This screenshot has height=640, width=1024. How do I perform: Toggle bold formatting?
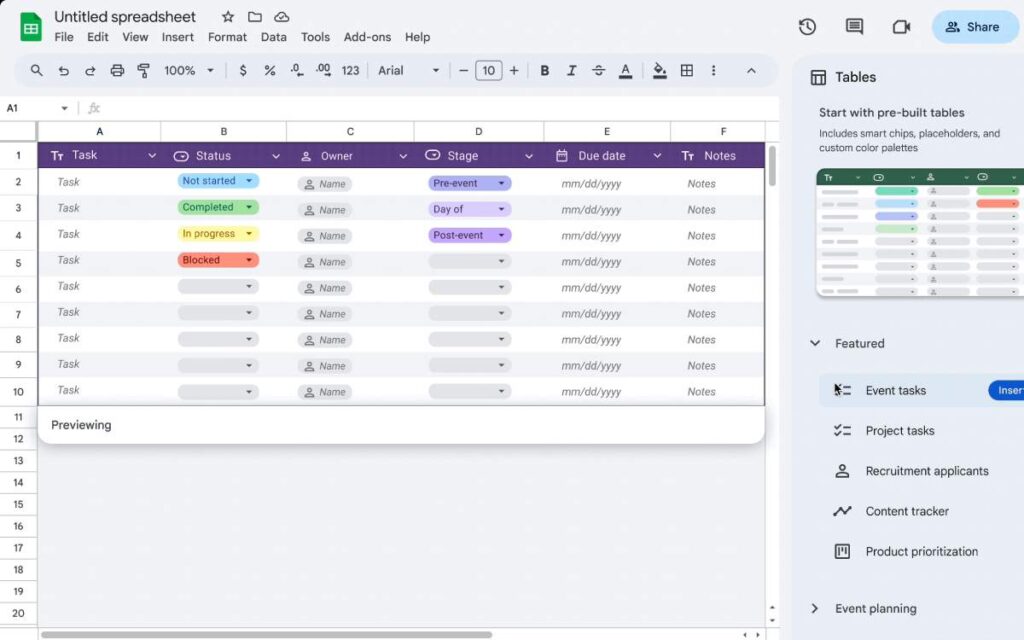point(544,71)
